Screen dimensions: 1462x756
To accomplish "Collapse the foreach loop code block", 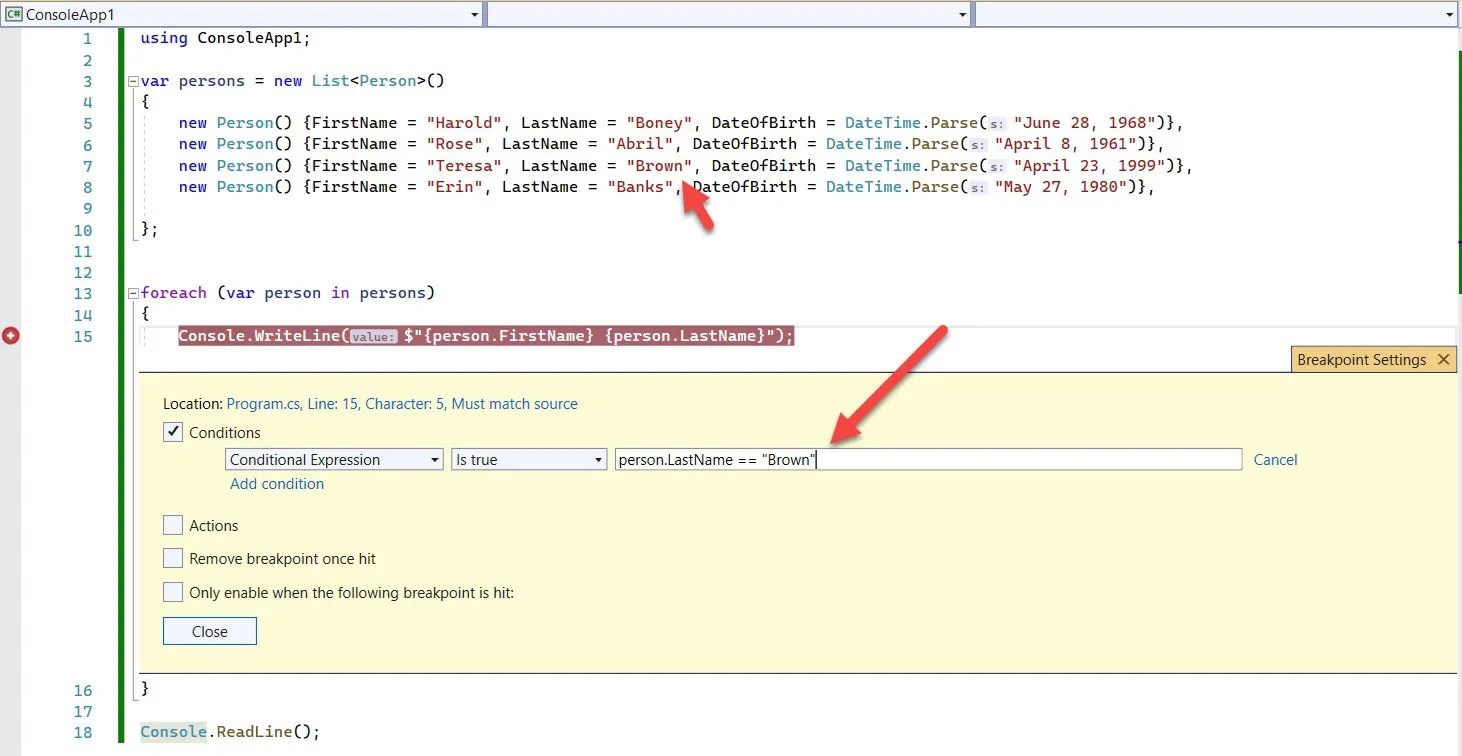I will pyautogui.click(x=132, y=293).
